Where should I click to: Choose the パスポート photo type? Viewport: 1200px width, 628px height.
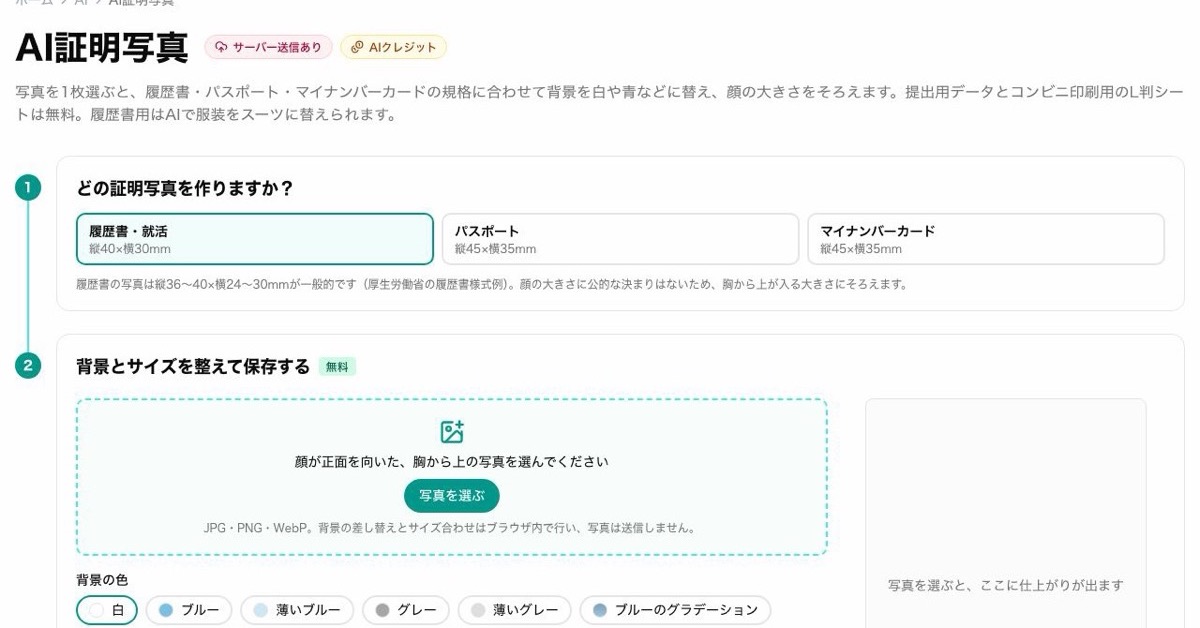pos(620,239)
